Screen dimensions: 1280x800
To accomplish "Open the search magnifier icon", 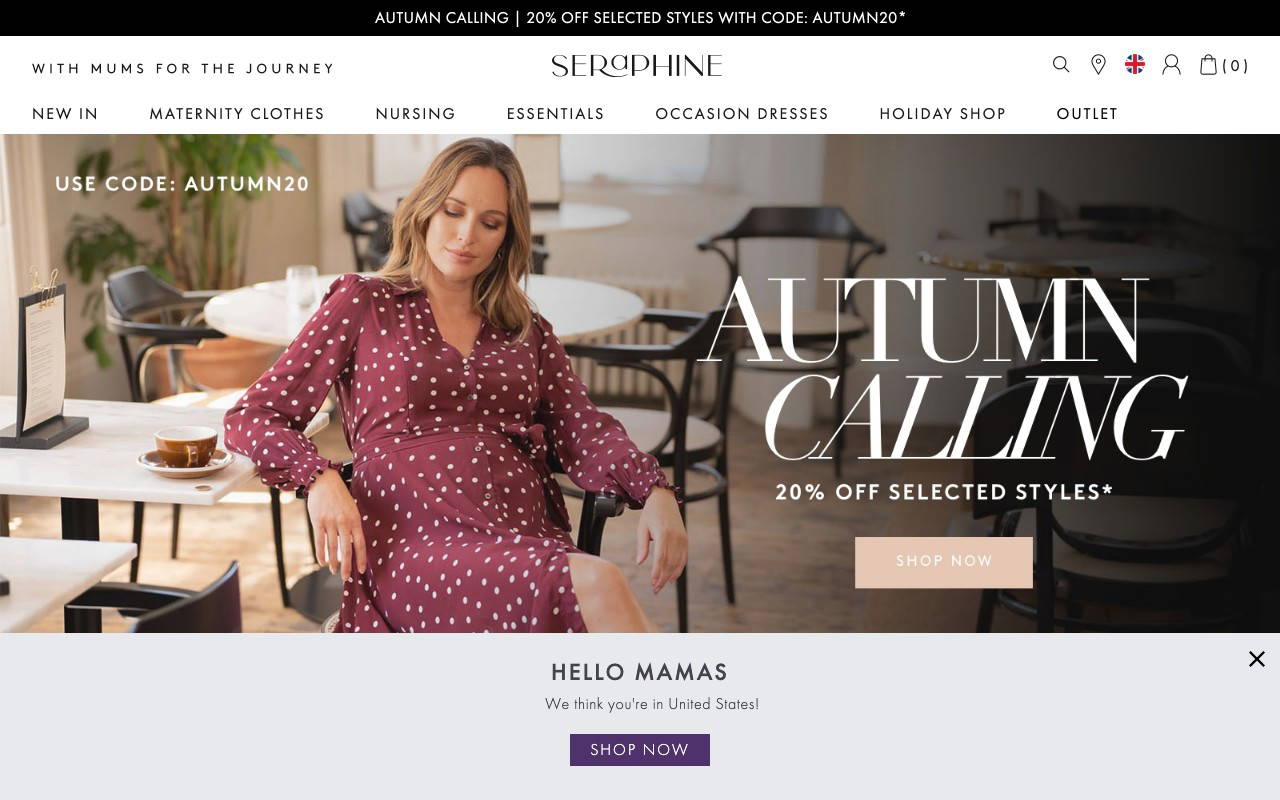I will pos(1061,65).
